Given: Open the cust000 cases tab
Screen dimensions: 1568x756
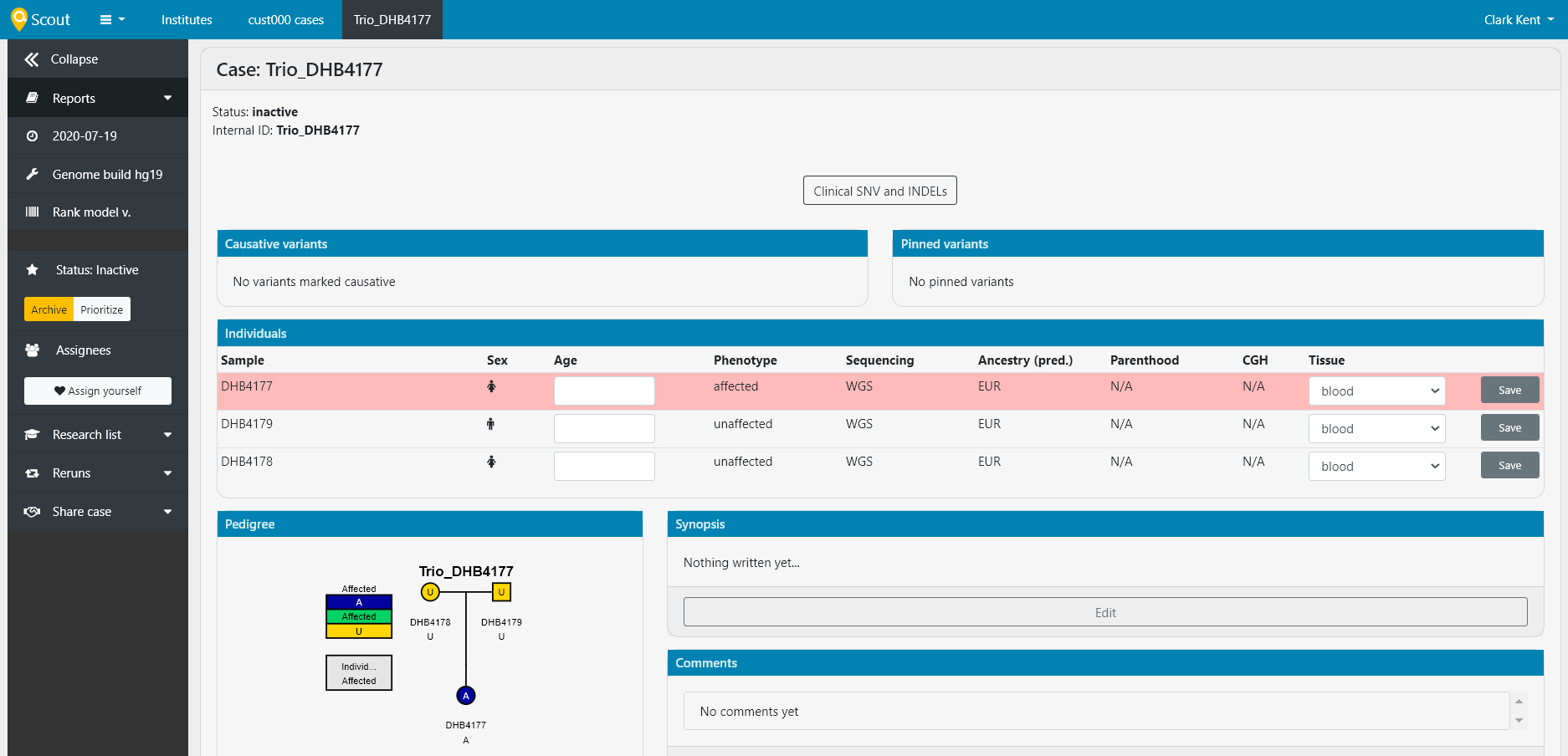Looking at the screenshot, I should [285, 19].
